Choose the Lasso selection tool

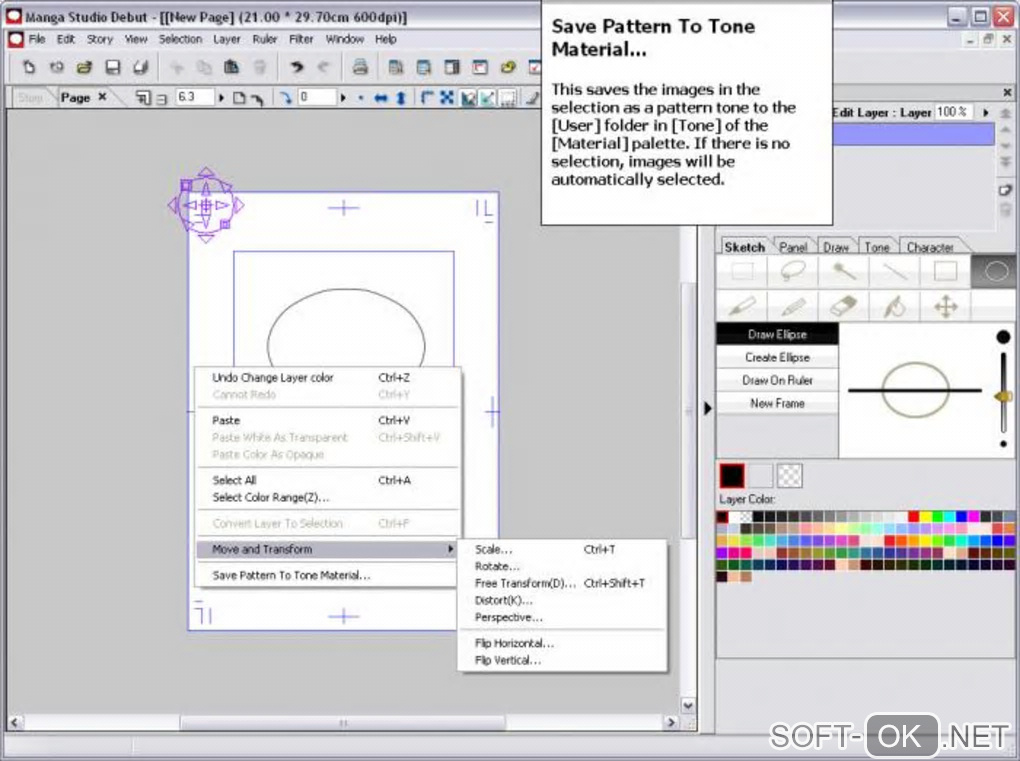click(x=793, y=271)
